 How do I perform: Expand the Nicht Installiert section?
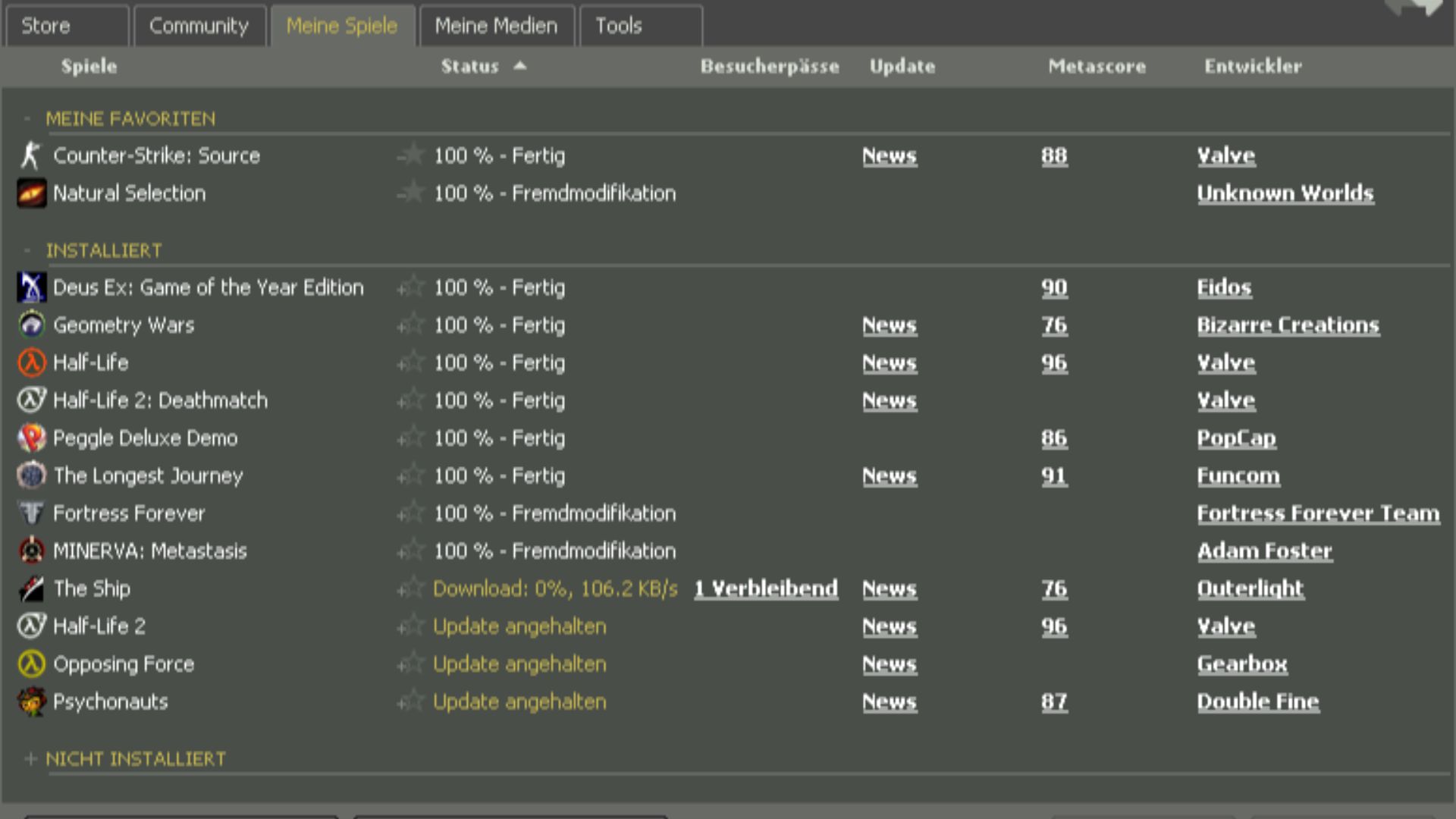pos(30,758)
